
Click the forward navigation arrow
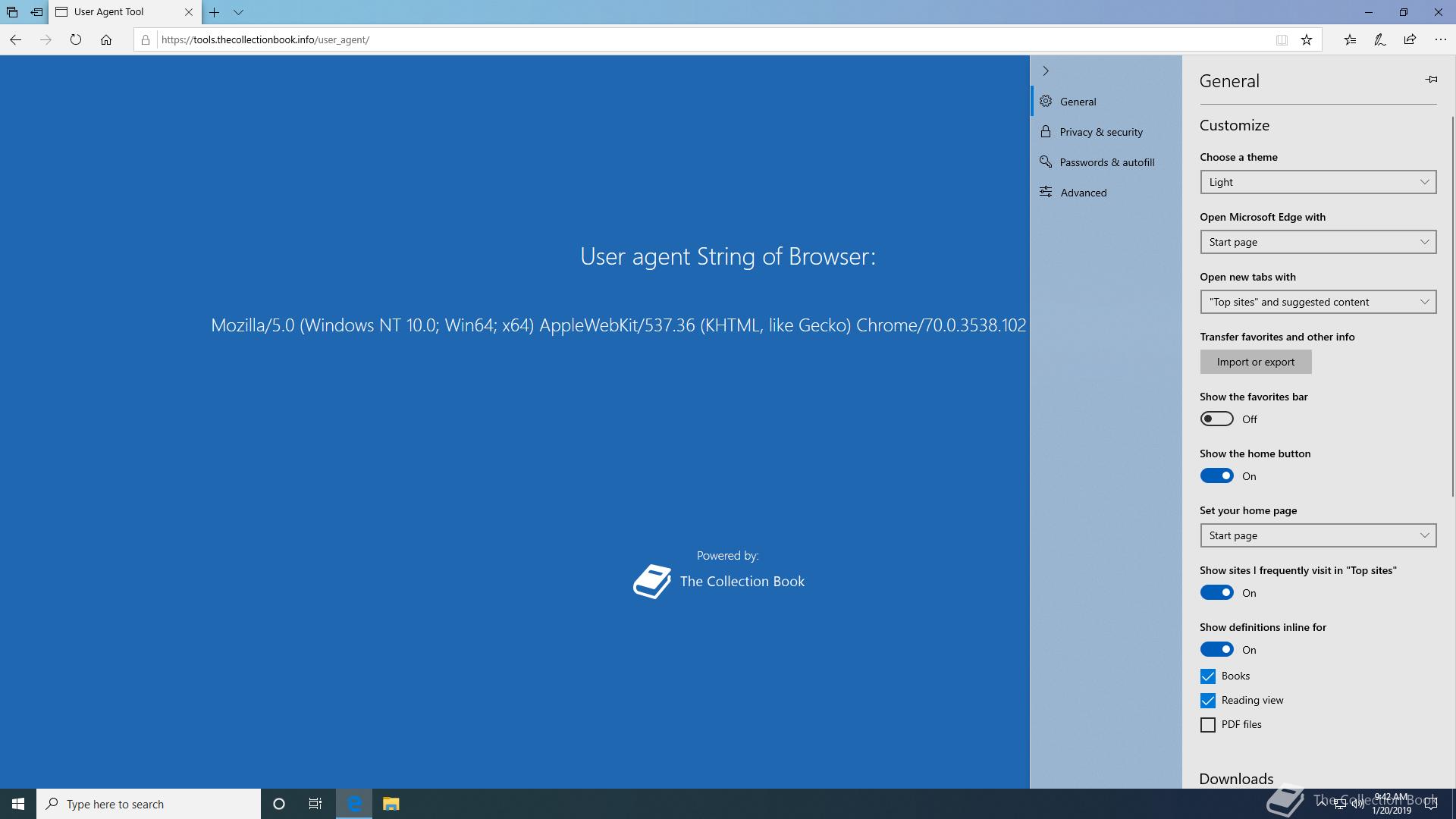45,39
